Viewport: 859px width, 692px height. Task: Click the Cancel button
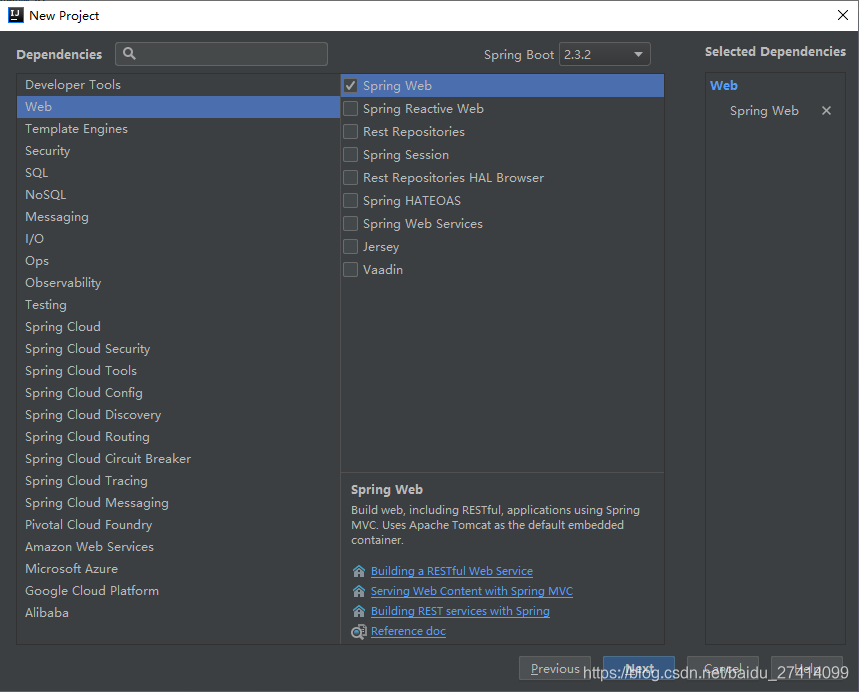click(723, 668)
